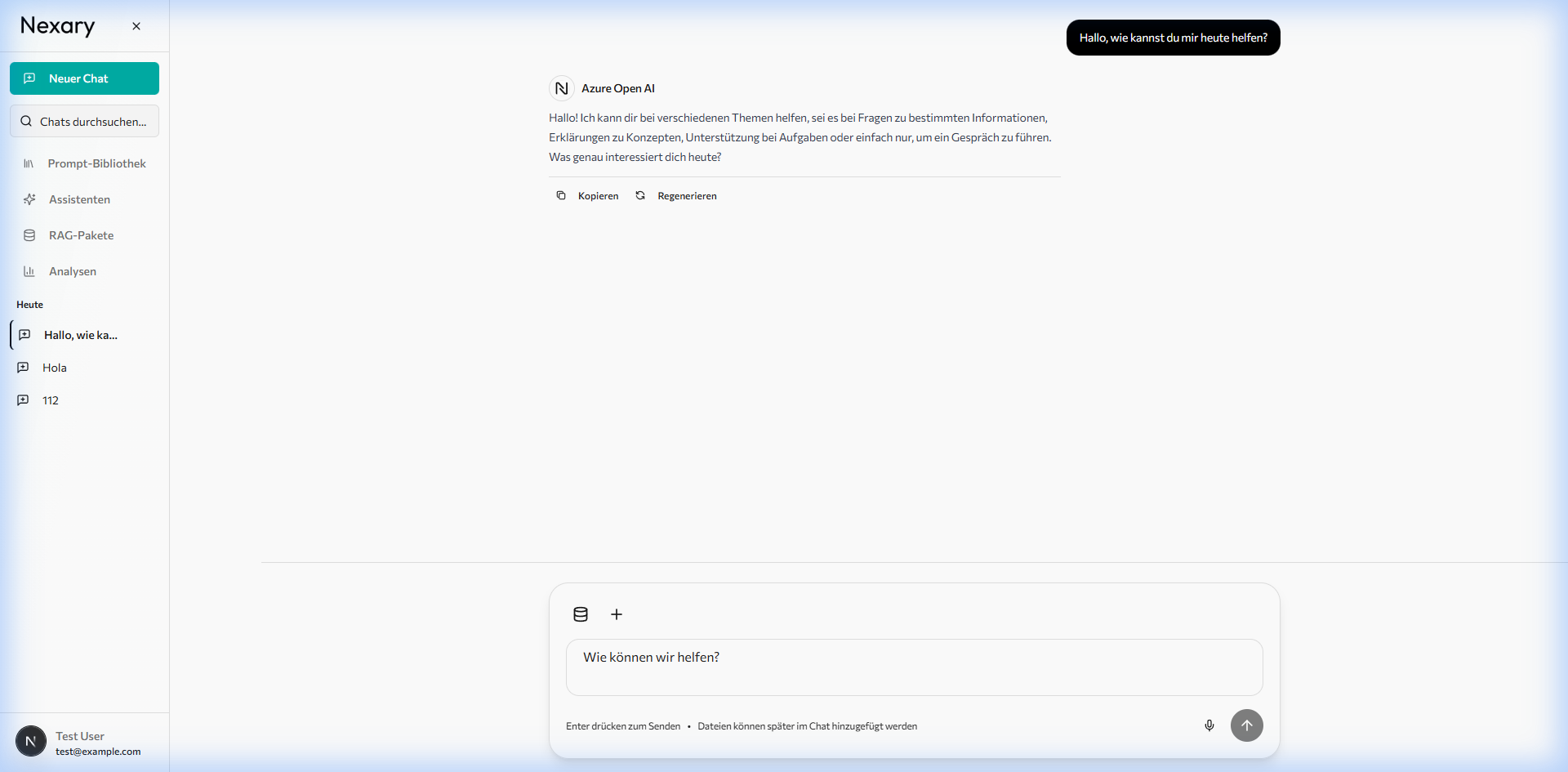Image resolution: width=1568 pixels, height=772 pixels.
Task: Select the RAG database icon in the composer
Action: coord(581,614)
